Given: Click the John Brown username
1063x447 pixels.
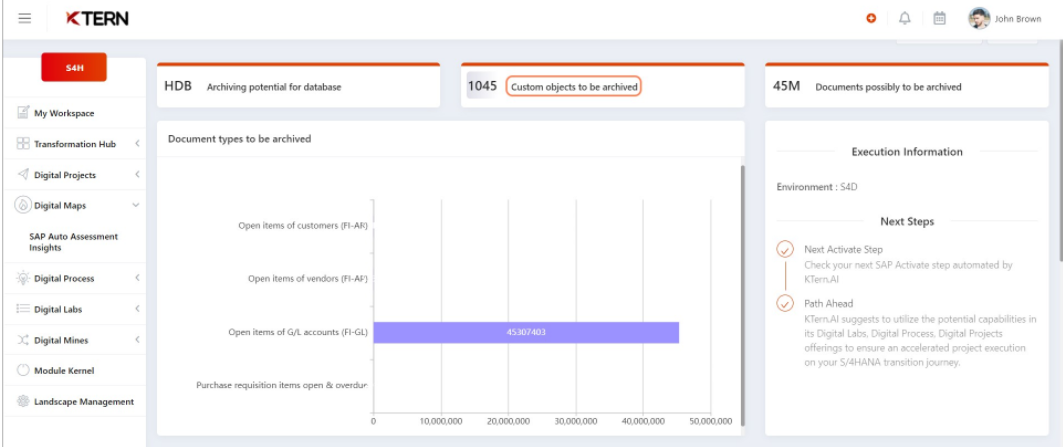Looking at the screenshot, I should [x=1018, y=19].
